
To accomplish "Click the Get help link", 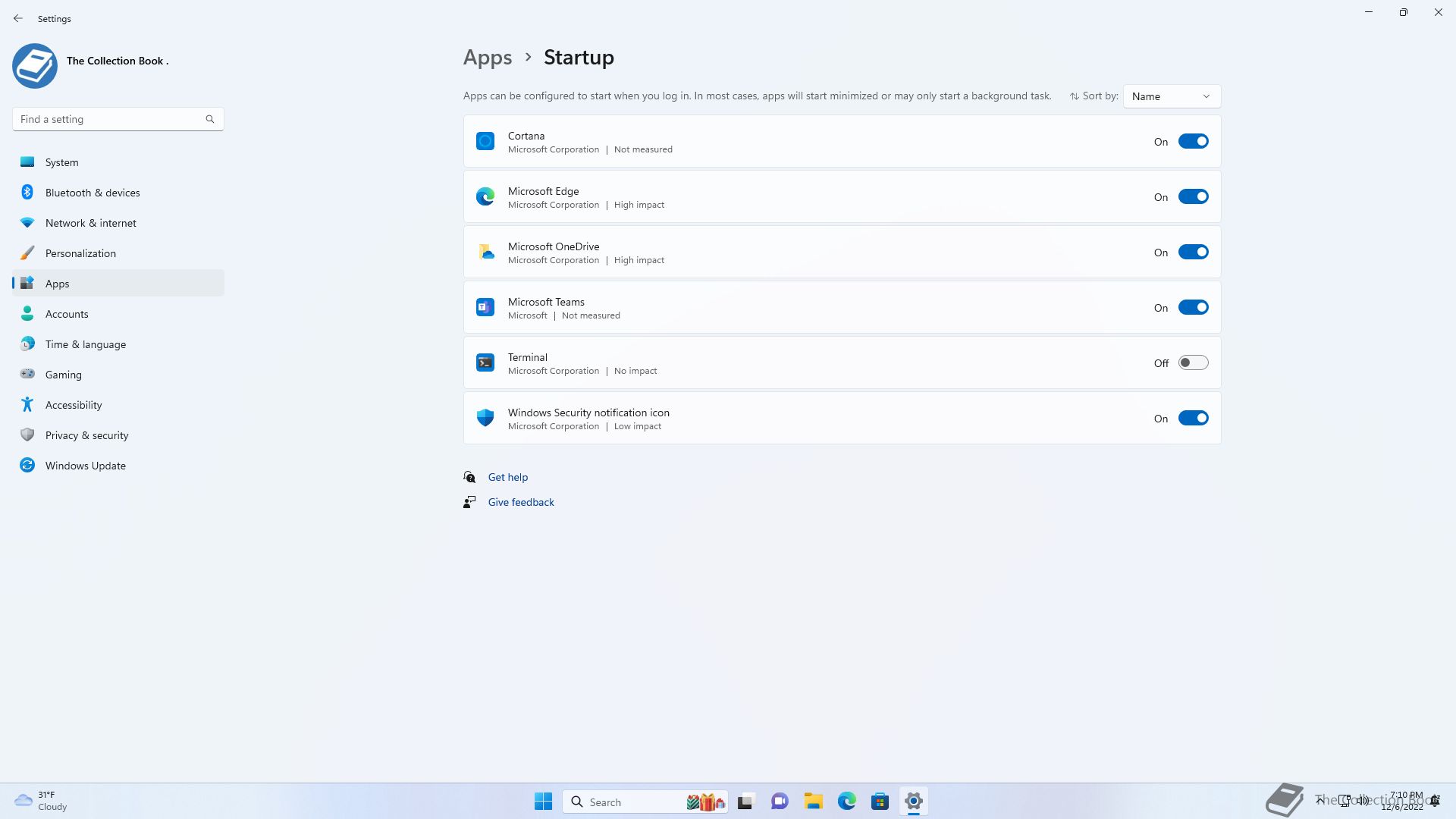I will [x=508, y=477].
